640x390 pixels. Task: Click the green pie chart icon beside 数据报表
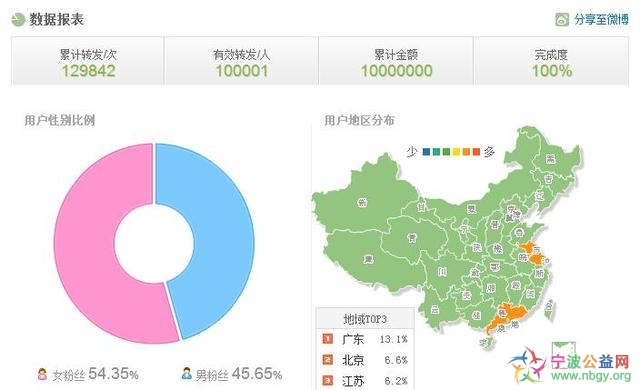[18, 19]
